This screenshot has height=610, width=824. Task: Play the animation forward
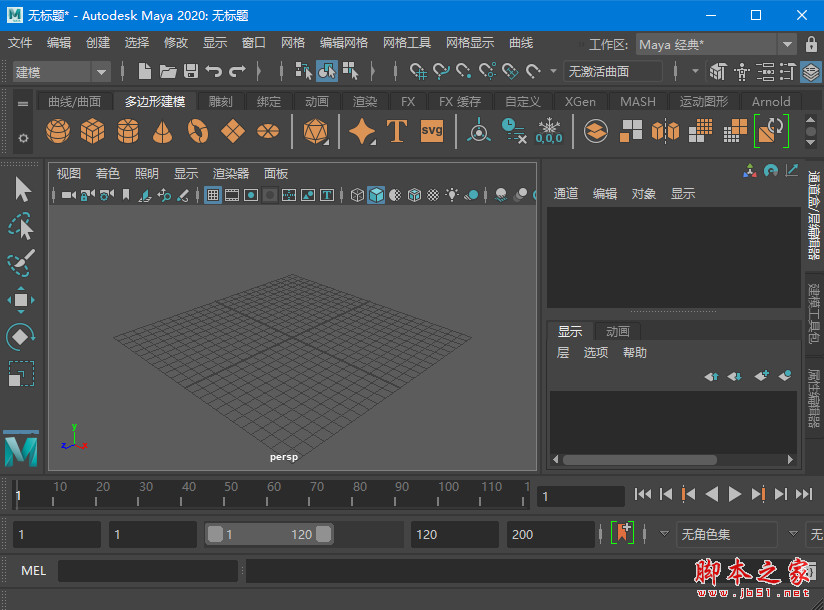[x=735, y=494]
